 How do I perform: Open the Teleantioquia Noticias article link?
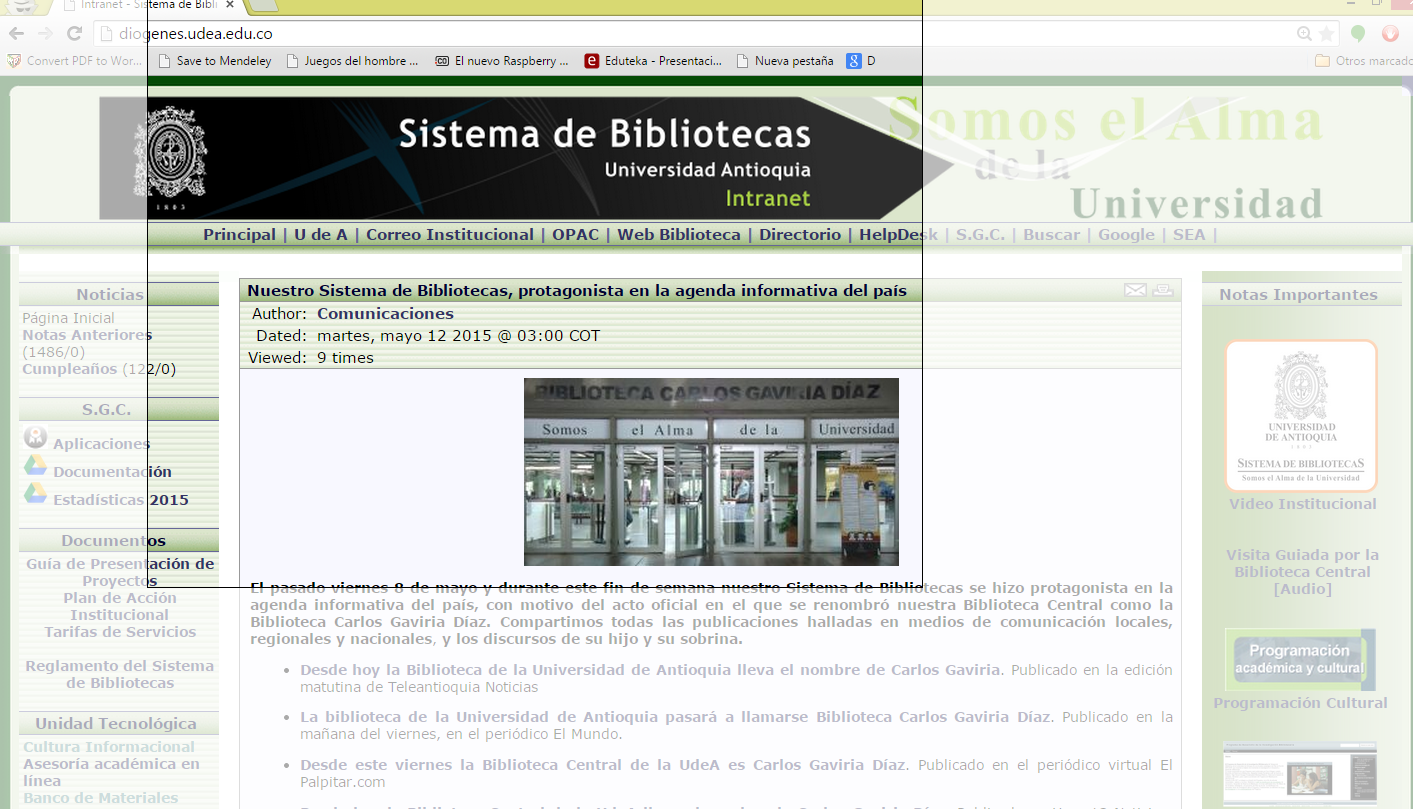(651, 670)
